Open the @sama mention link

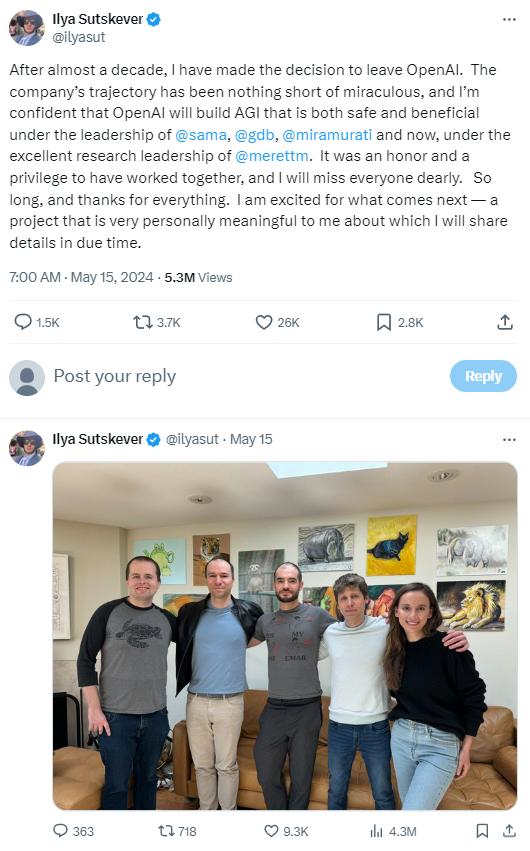pos(201,135)
